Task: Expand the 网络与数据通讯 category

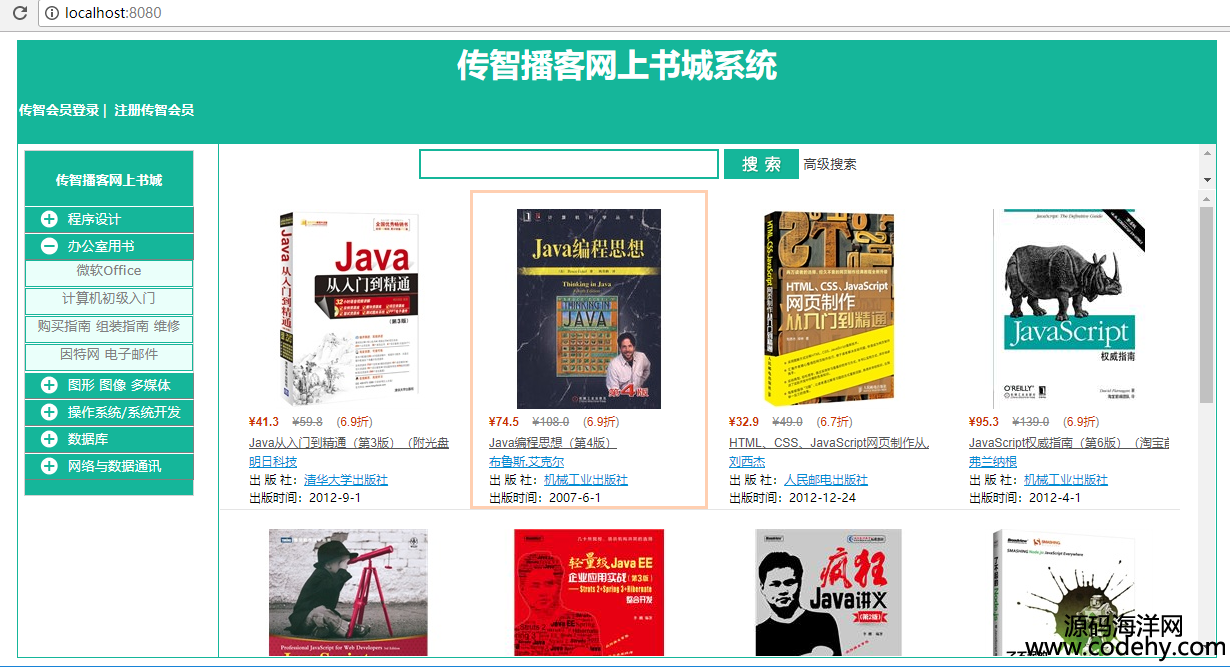Action: tap(109, 466)
